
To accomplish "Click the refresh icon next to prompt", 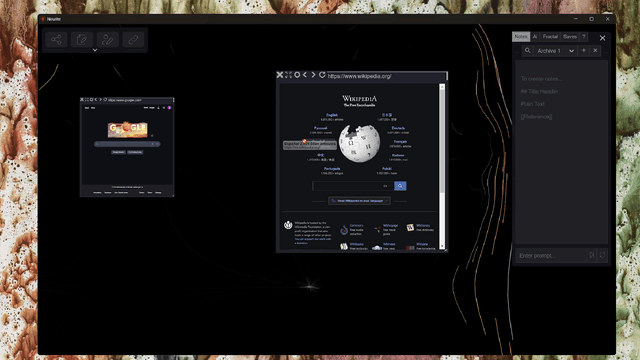I will (602, 256).
